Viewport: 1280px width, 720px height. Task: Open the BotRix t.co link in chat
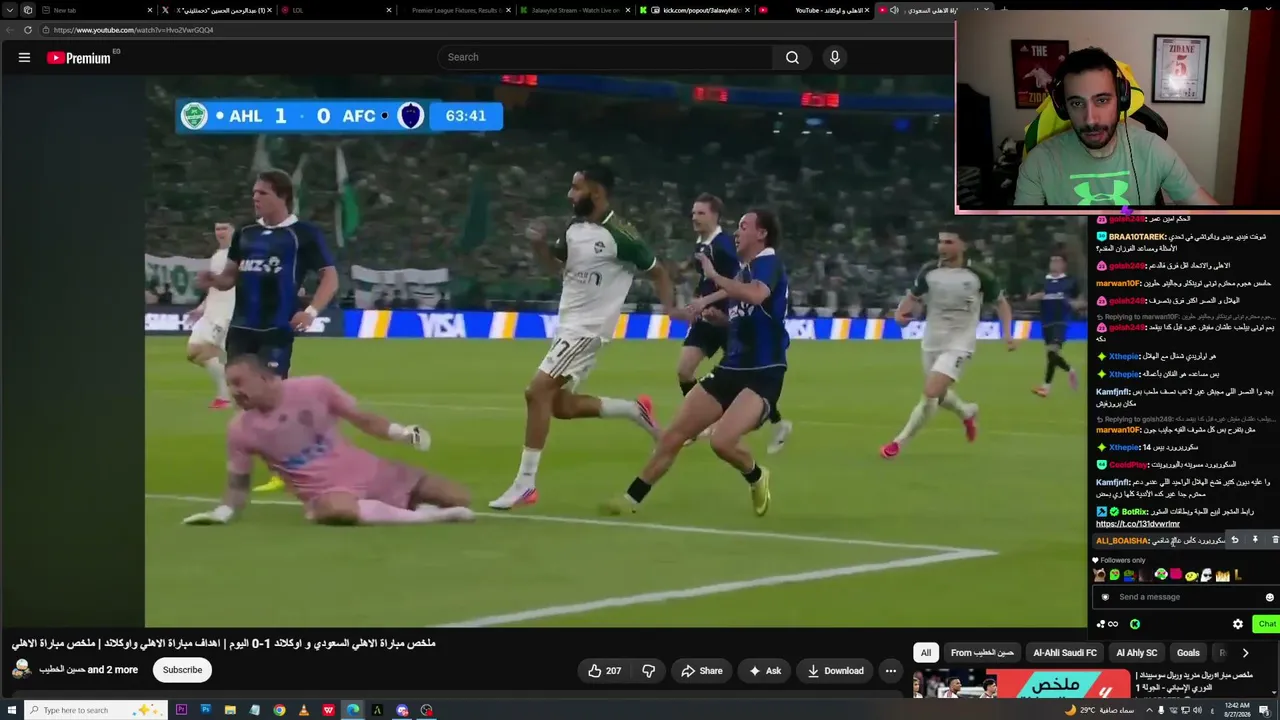click(x=1138, y=524)
